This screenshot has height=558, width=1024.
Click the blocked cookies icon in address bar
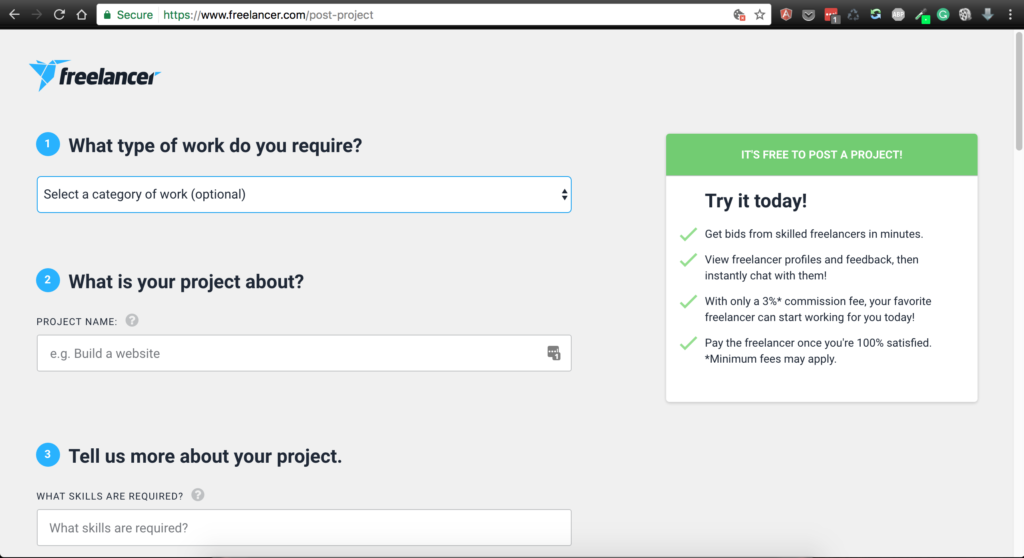pyautogui.click(x=739, y=15)
